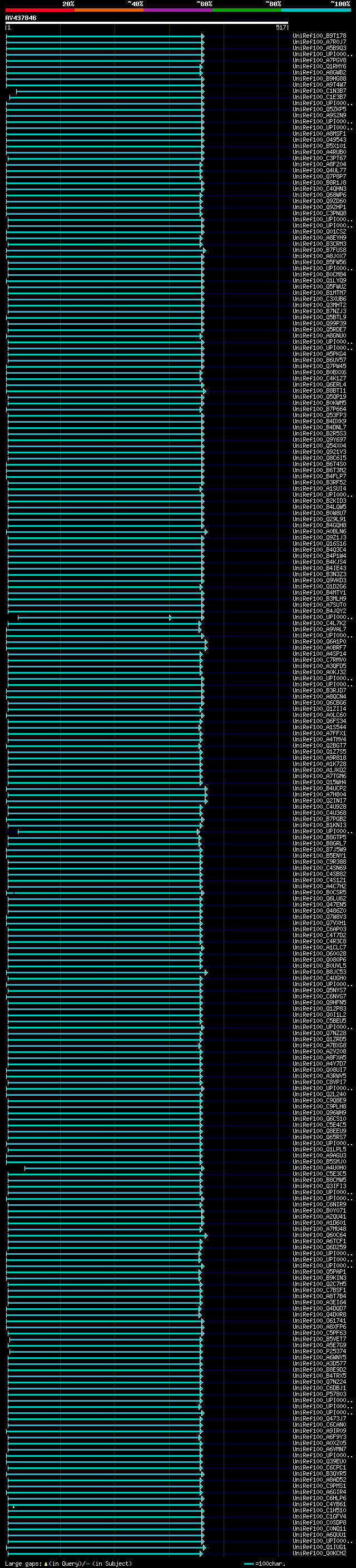
Task: Select hit label UniRef100_Q5ZKP5
Action: pyautogui.click(x=319, y=109)
